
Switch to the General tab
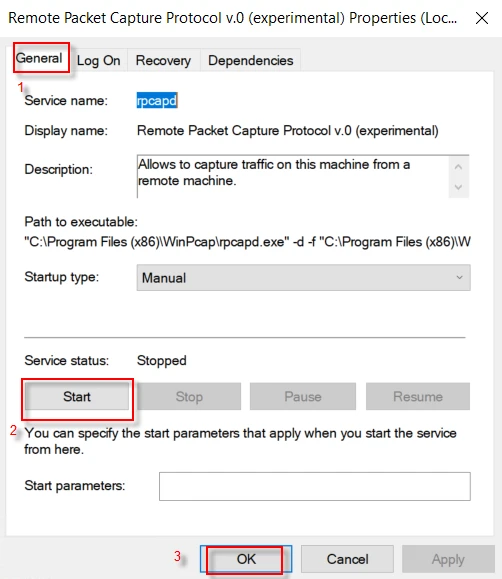click(x=39, y=58)
